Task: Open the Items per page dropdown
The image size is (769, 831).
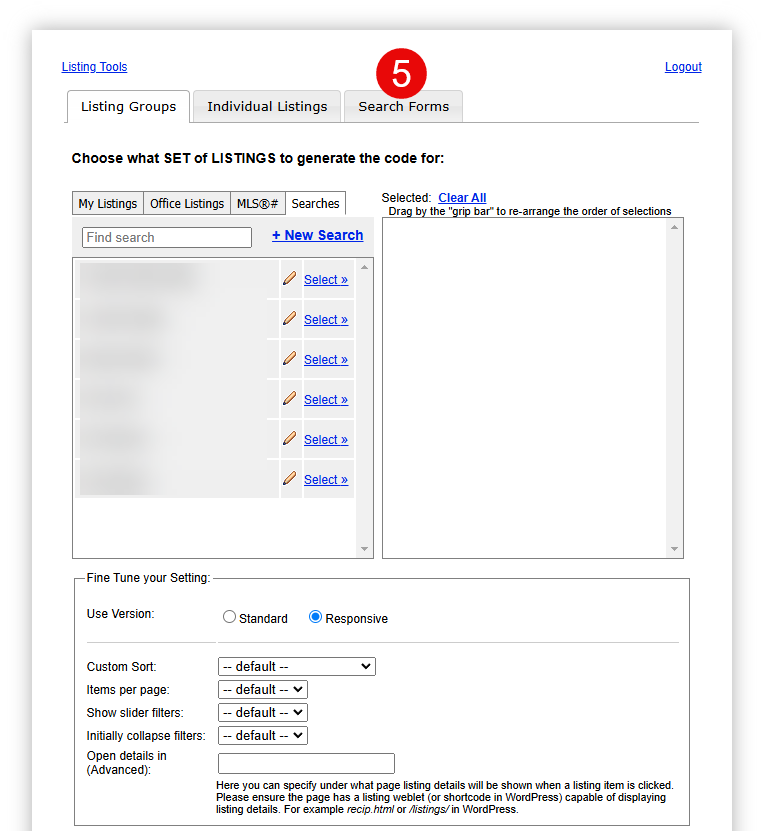Action: click(263, 689)
